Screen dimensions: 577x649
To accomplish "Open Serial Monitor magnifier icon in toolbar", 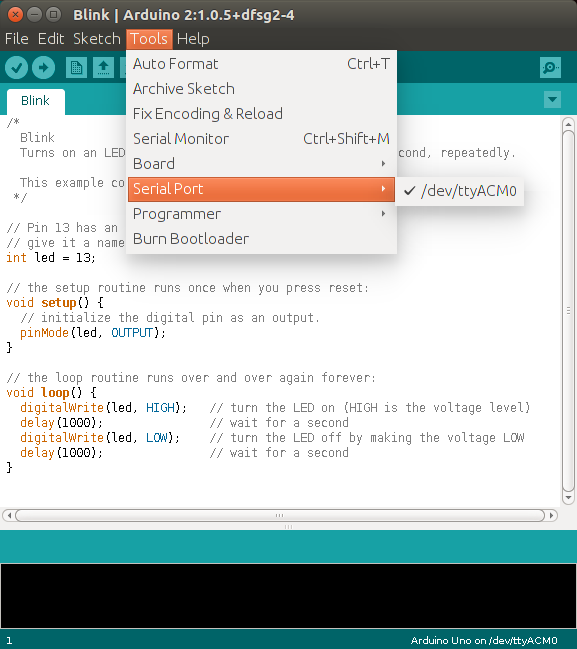I will [x=551, y=67].
